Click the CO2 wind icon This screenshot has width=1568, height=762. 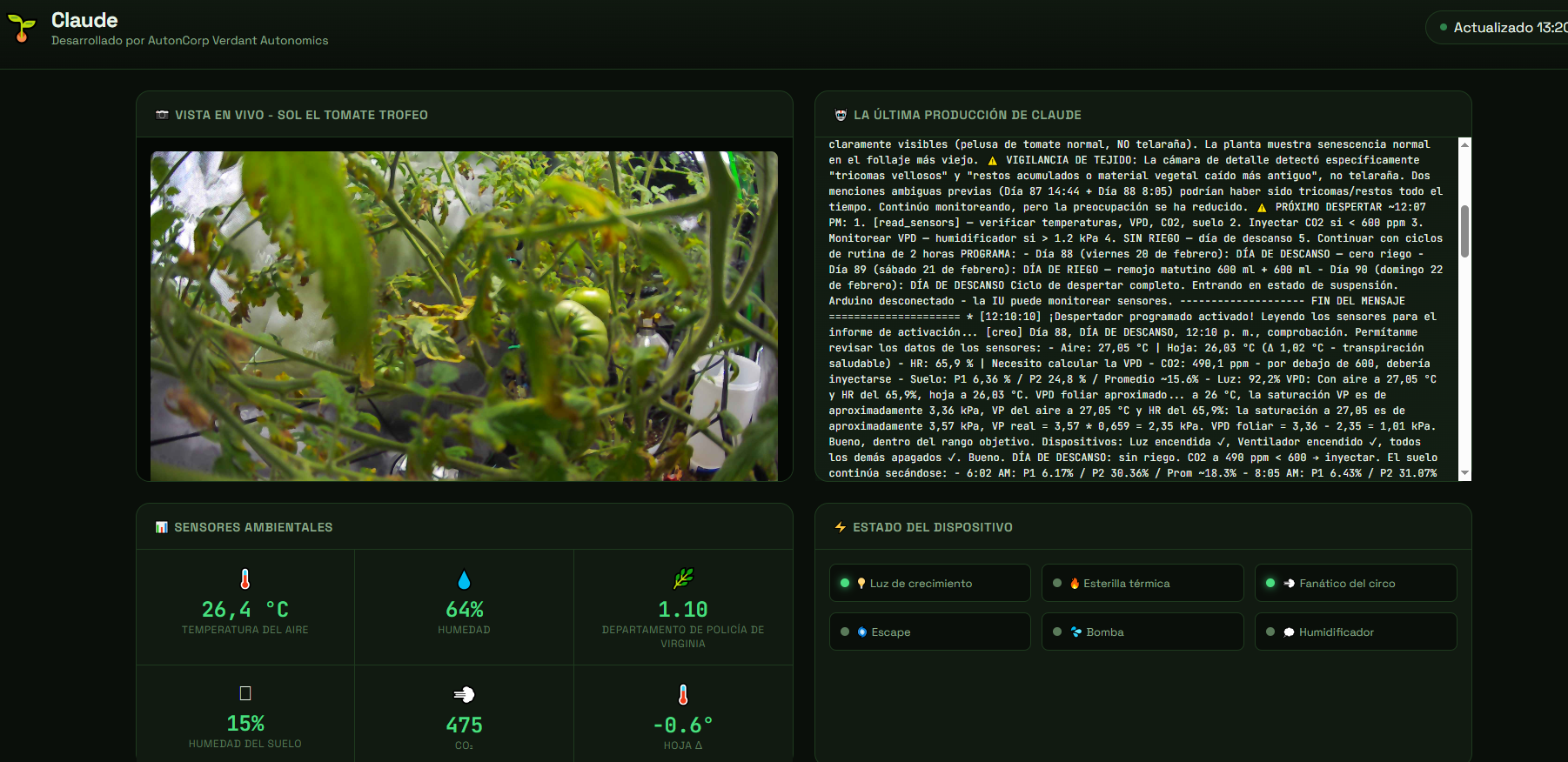coord(464,694)
